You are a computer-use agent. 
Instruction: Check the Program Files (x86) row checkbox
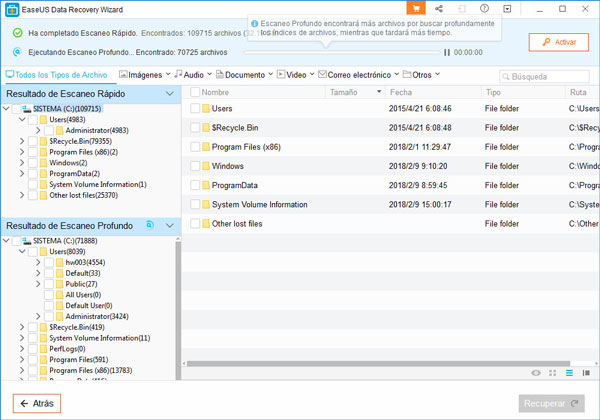pyautogui.click(x=195, y=147)
